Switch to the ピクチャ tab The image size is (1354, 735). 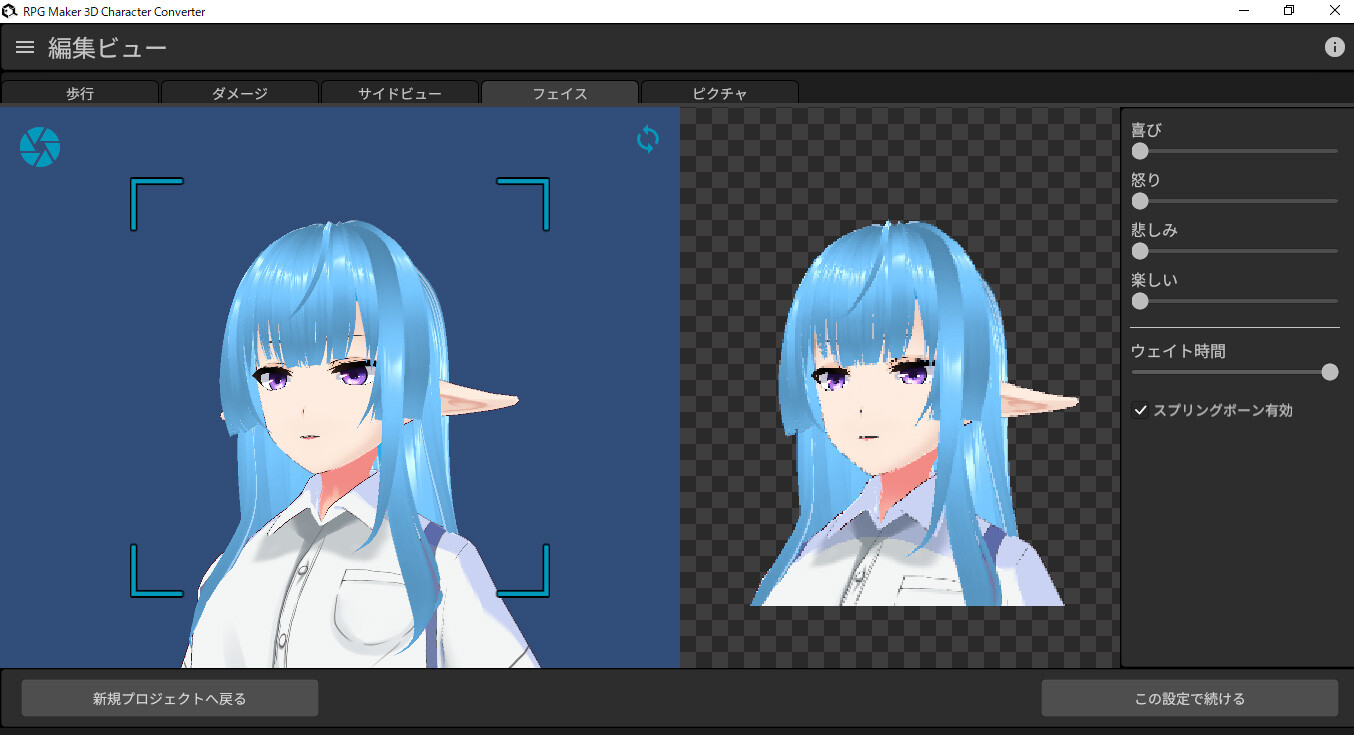[719, 93]
